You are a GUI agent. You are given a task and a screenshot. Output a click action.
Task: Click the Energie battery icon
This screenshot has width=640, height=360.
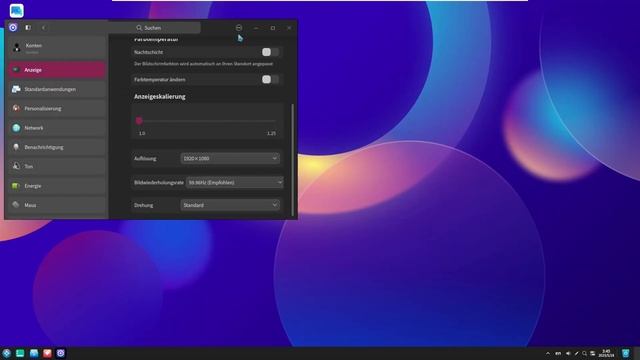16,186
